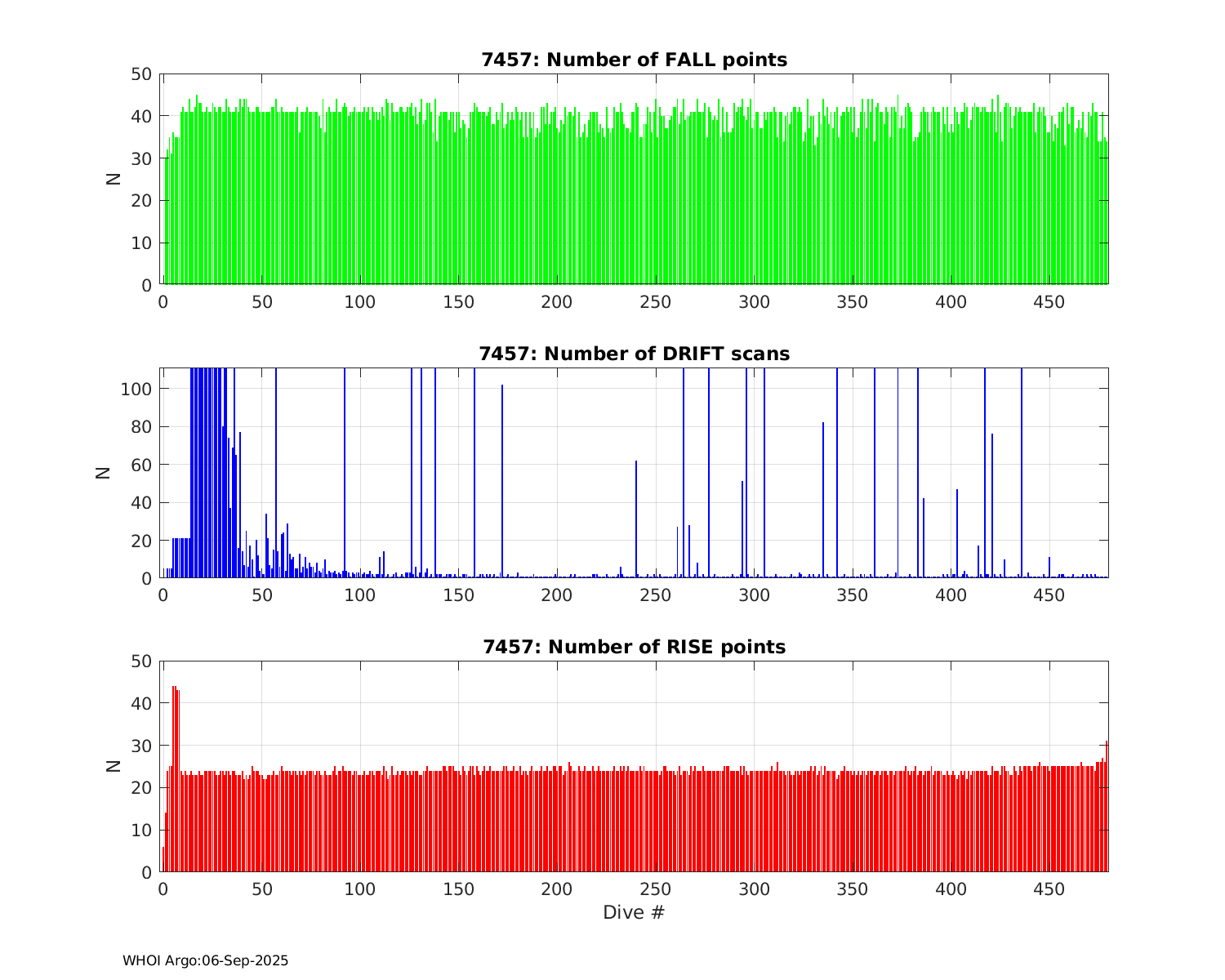The image size is (1225, 980).
Task: Click the "N" y-axis label of RISE plot
Action: tap(114, 766)
